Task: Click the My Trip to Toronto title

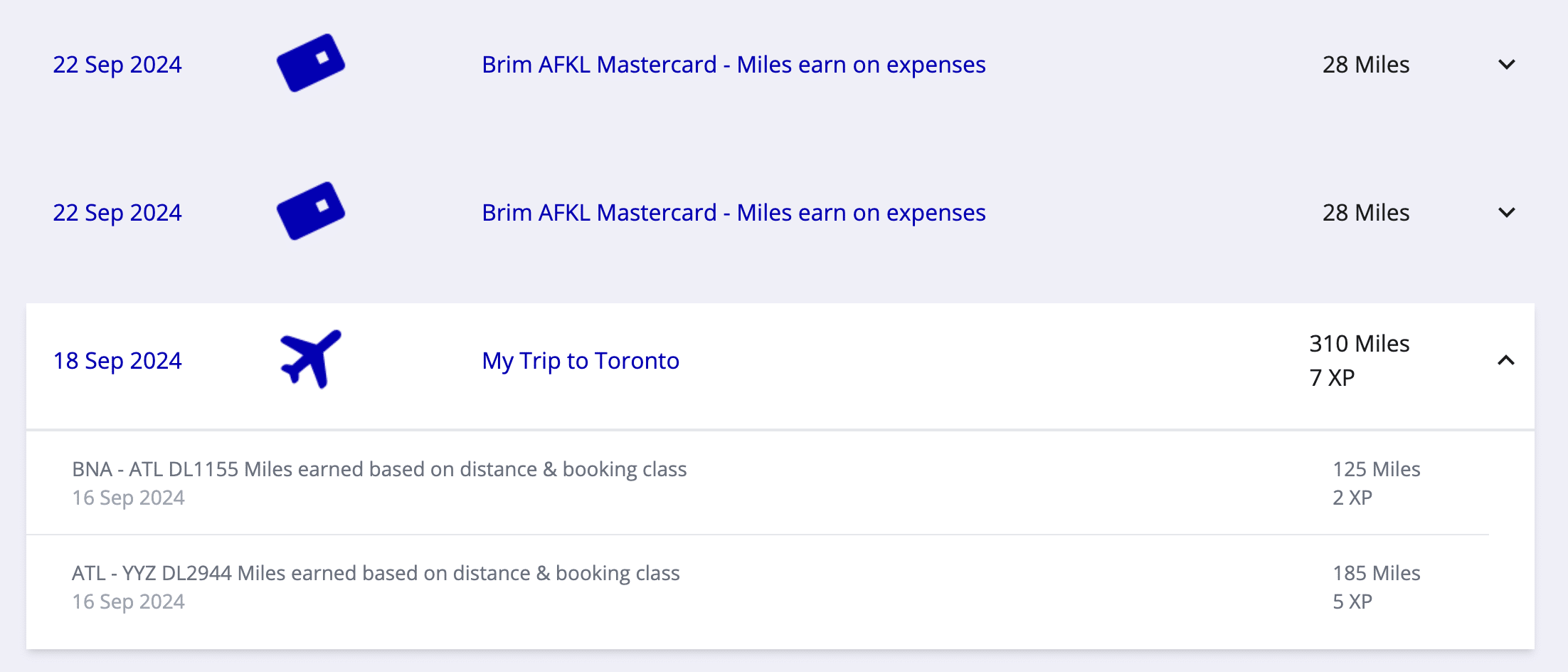Action: tap(581, 361)
